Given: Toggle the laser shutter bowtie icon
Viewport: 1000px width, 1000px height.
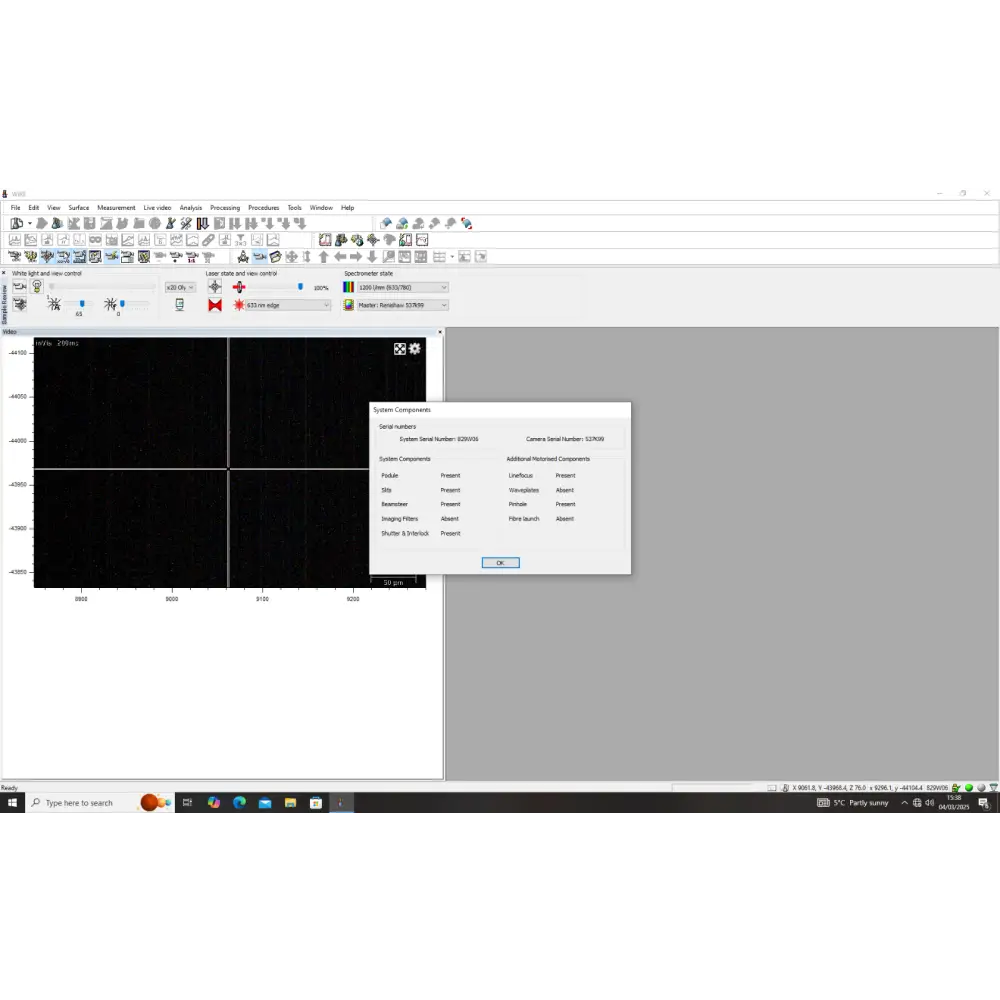Looking at the screenshot, I should click(215, 306).
